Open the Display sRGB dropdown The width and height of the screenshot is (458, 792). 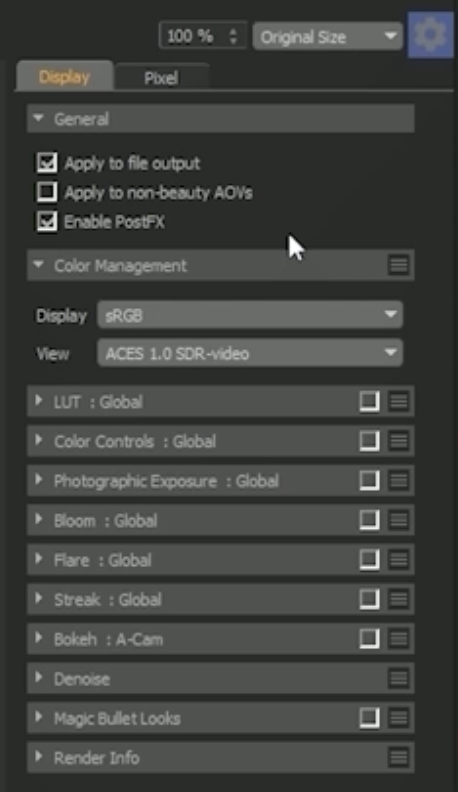coord(250,315)
